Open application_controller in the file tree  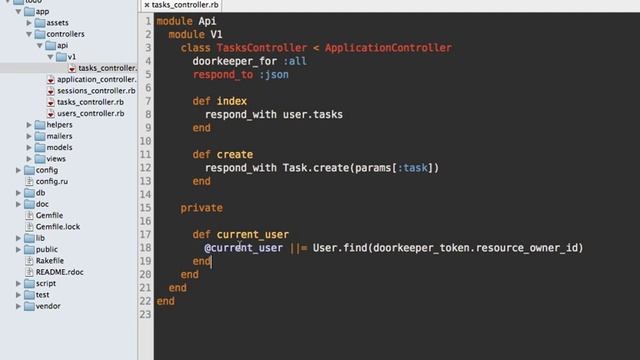(96, 80)
